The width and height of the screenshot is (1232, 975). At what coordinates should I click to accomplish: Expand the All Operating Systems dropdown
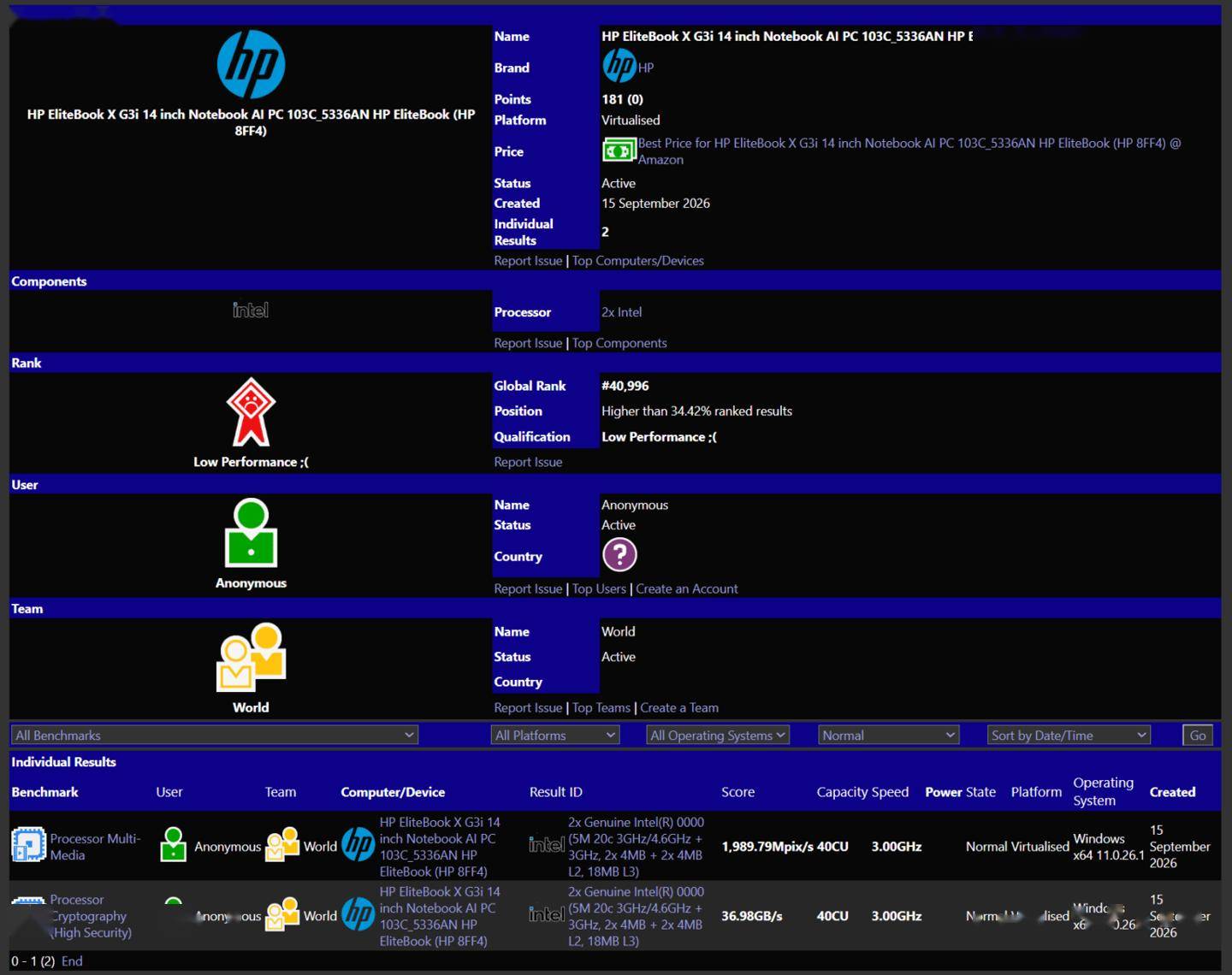(718, 735)
